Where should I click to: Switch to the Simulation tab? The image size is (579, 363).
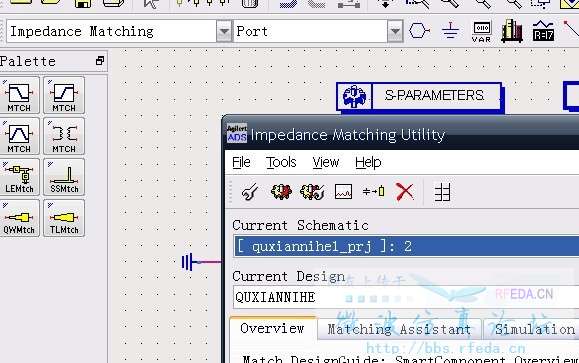click(x=534, y=329)
